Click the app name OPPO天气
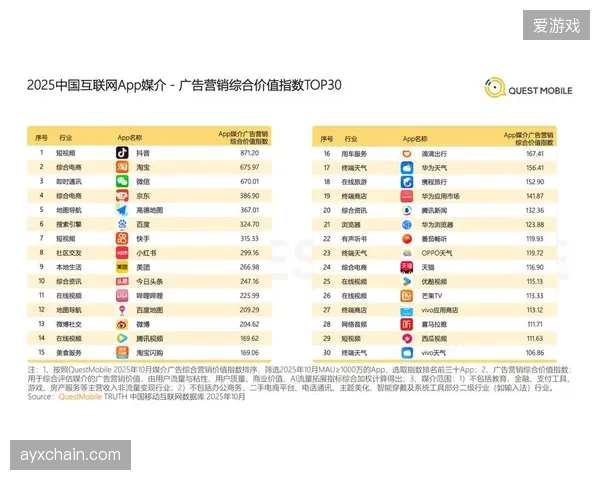This screenshot has height=480, width=600. point(437,253)
